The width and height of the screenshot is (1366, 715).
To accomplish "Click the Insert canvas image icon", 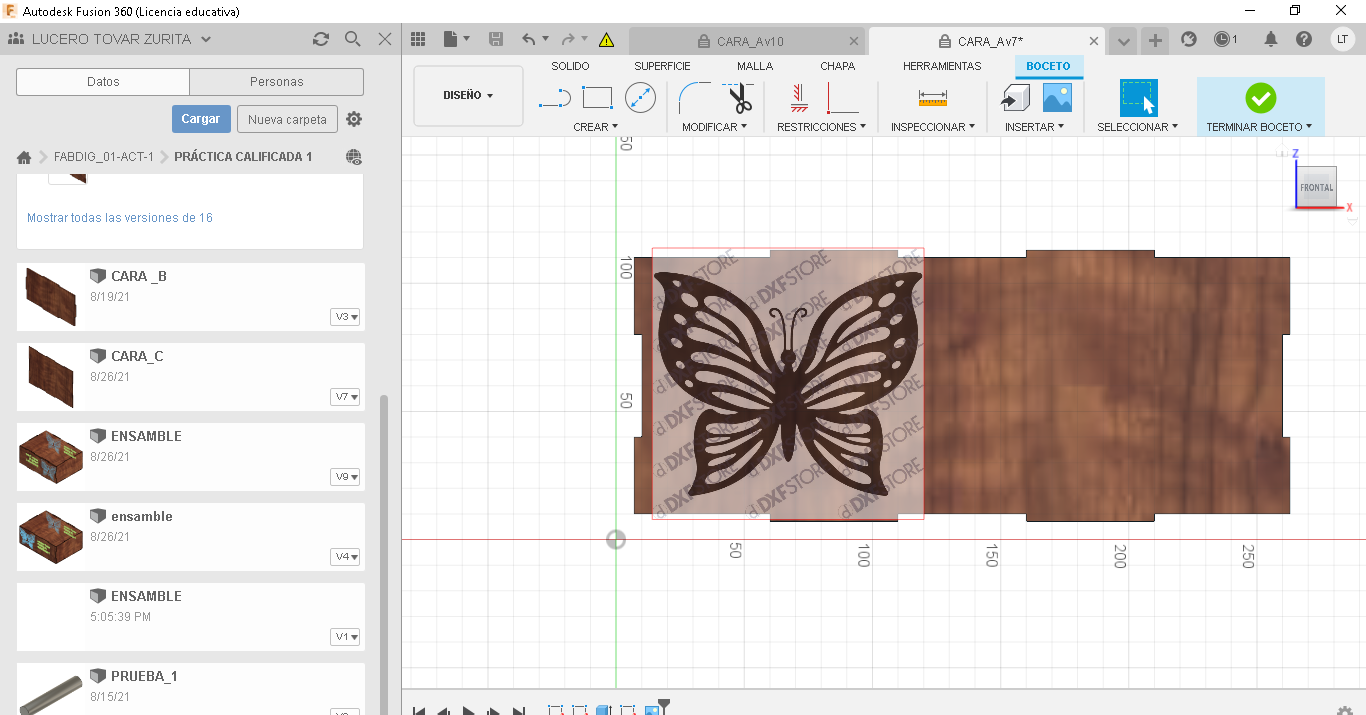I will (x=1057, y=98).
